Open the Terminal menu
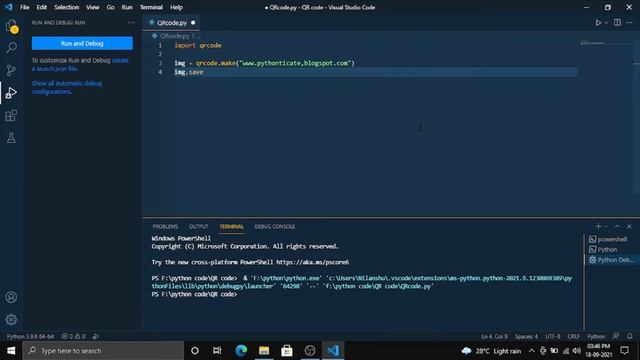 (151, 7)
